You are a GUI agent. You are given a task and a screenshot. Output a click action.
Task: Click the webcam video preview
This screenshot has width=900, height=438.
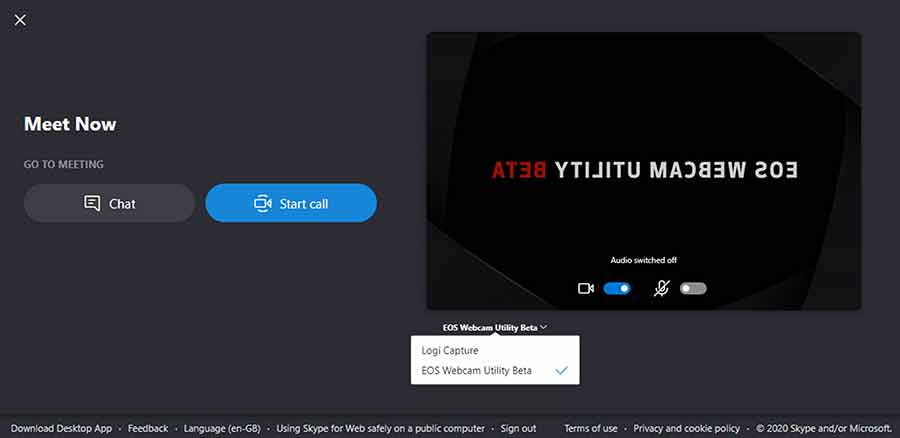point(643,171)
